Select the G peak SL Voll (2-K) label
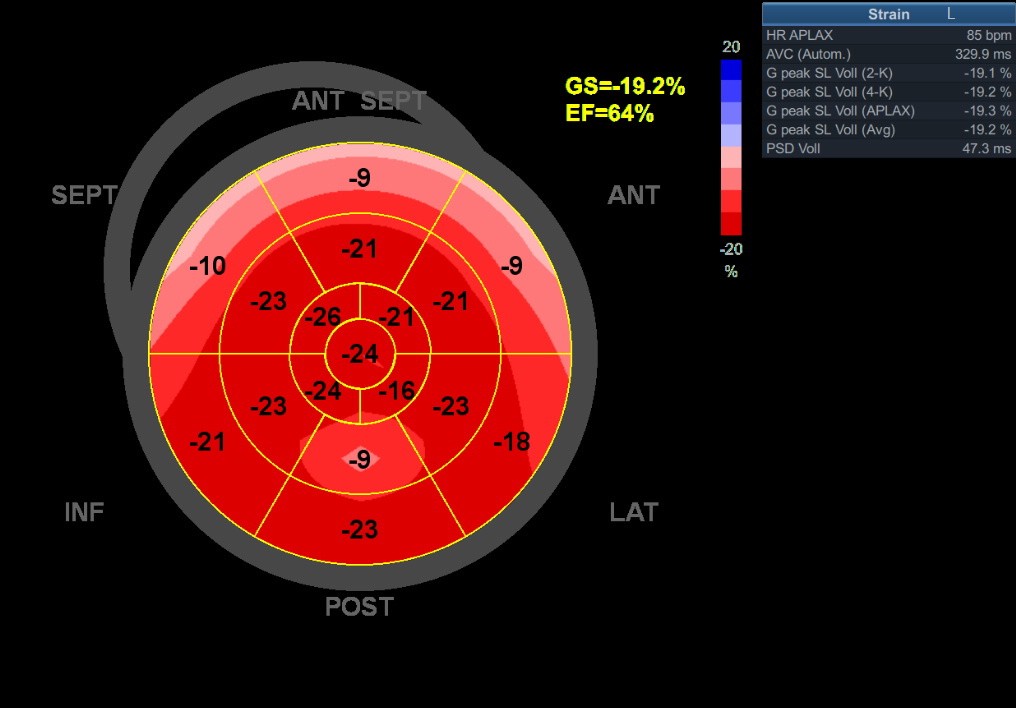 tap(829, 73)
